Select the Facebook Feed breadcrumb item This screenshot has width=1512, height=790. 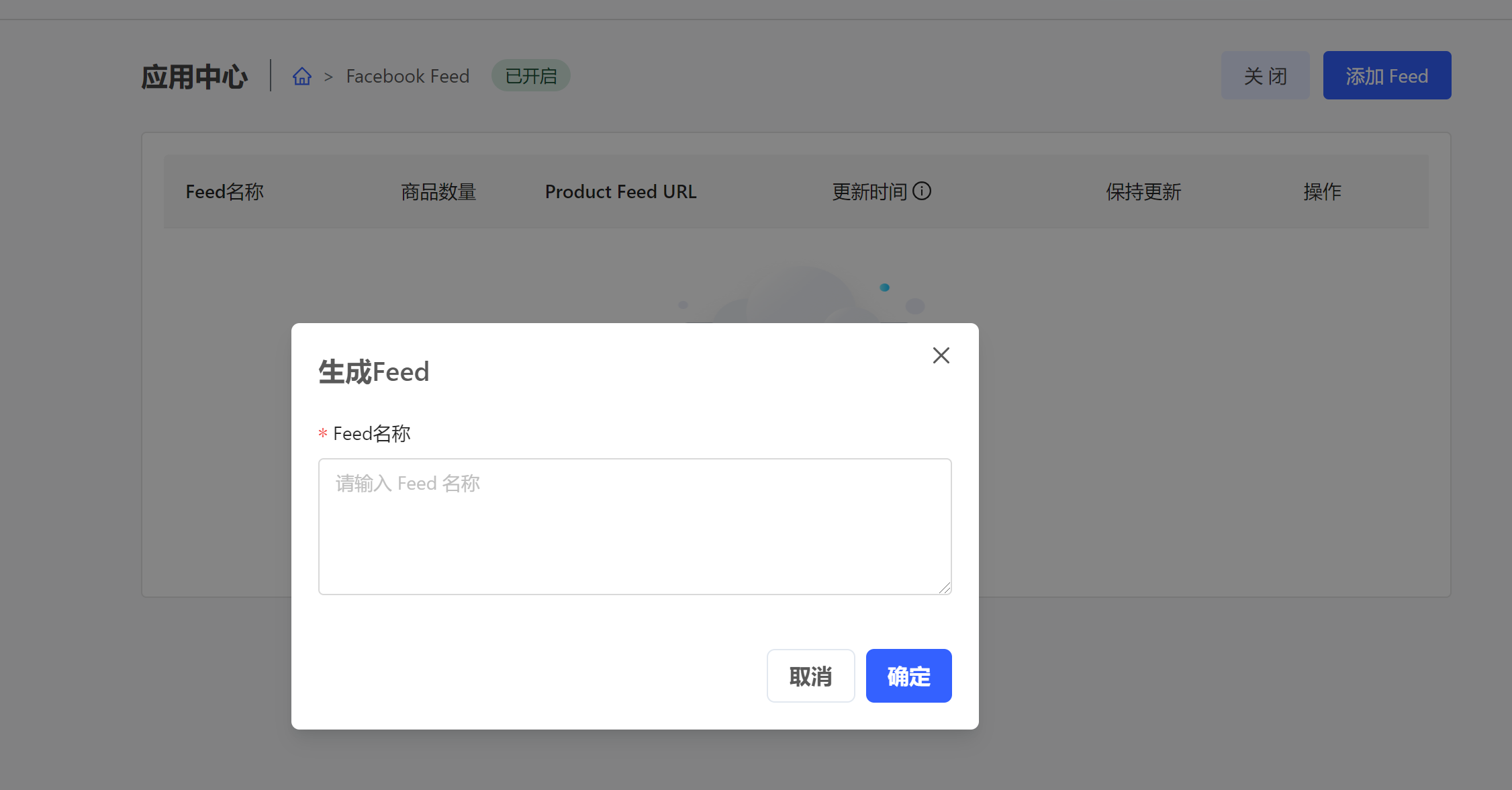pyautogui.click(x=408, y=77)
